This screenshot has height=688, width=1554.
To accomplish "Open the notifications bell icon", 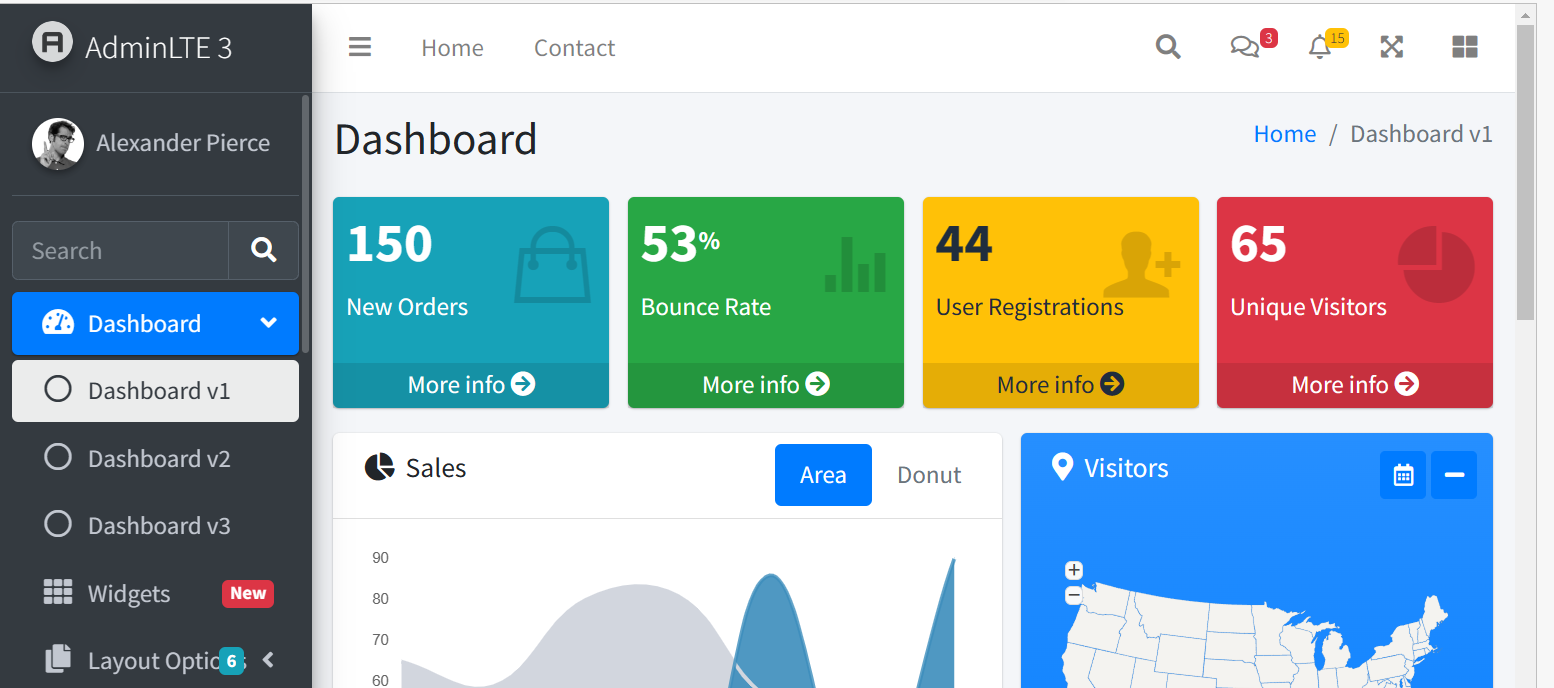I will [1320, 47].
